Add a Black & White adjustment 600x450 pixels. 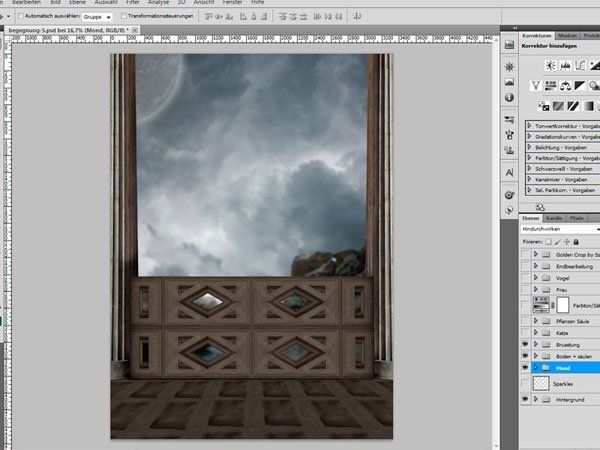(580, 85)
